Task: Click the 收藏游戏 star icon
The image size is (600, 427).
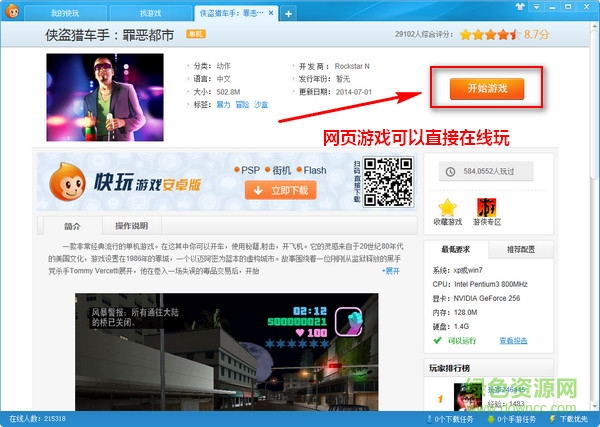Action: pos(448,207)
